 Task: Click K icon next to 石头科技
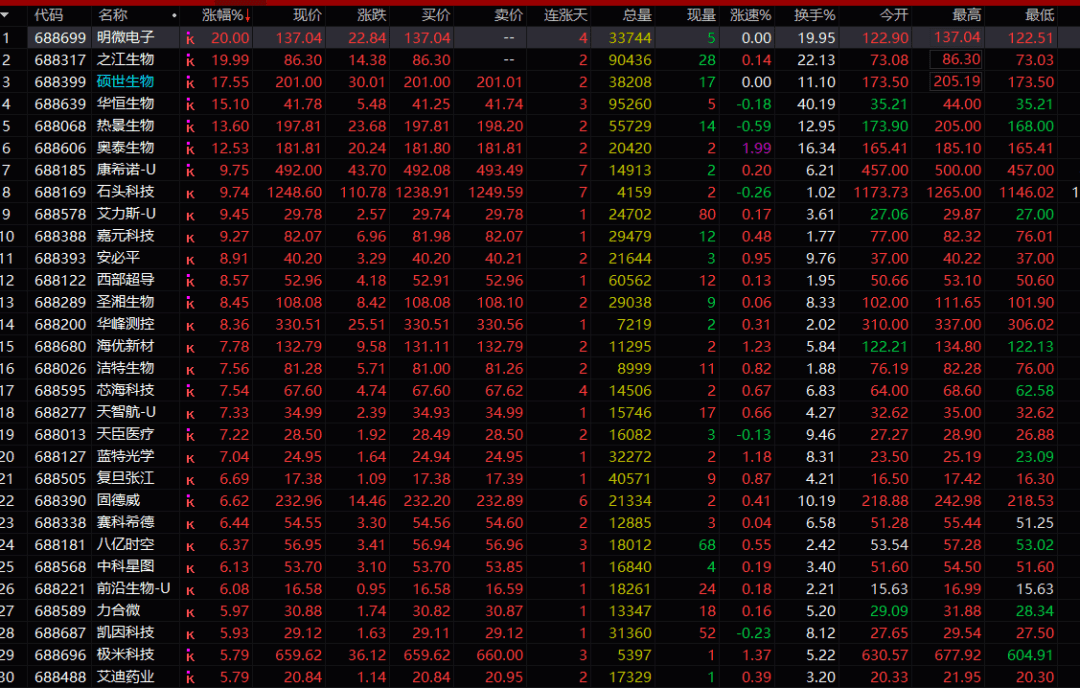(190, 194)
